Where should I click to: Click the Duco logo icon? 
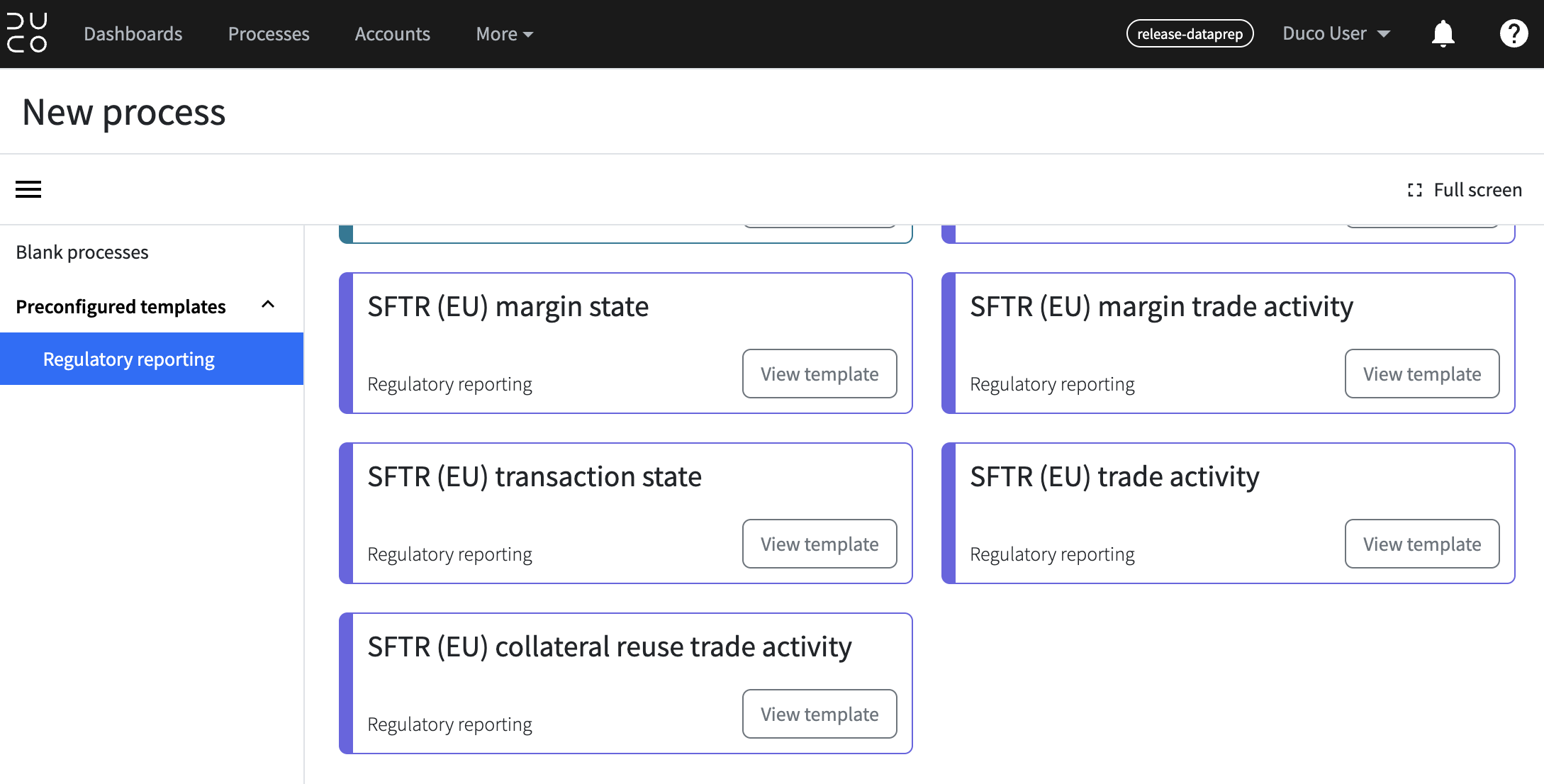tap(27, 33)
